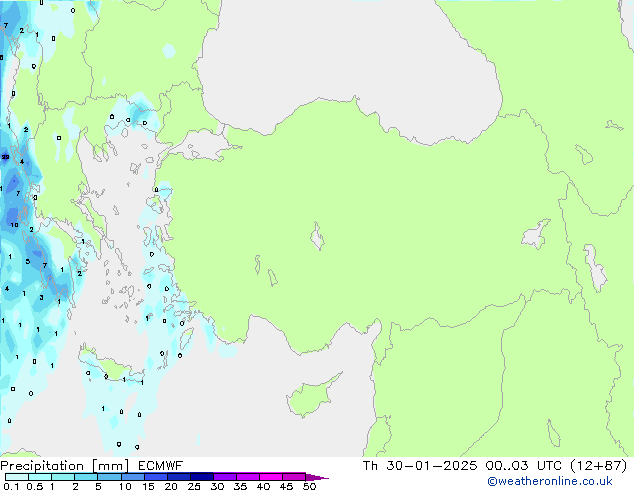This screenshot has width=634, height=490.
Task: Click the 10 mm precipitation value marker
Action: 14,225
